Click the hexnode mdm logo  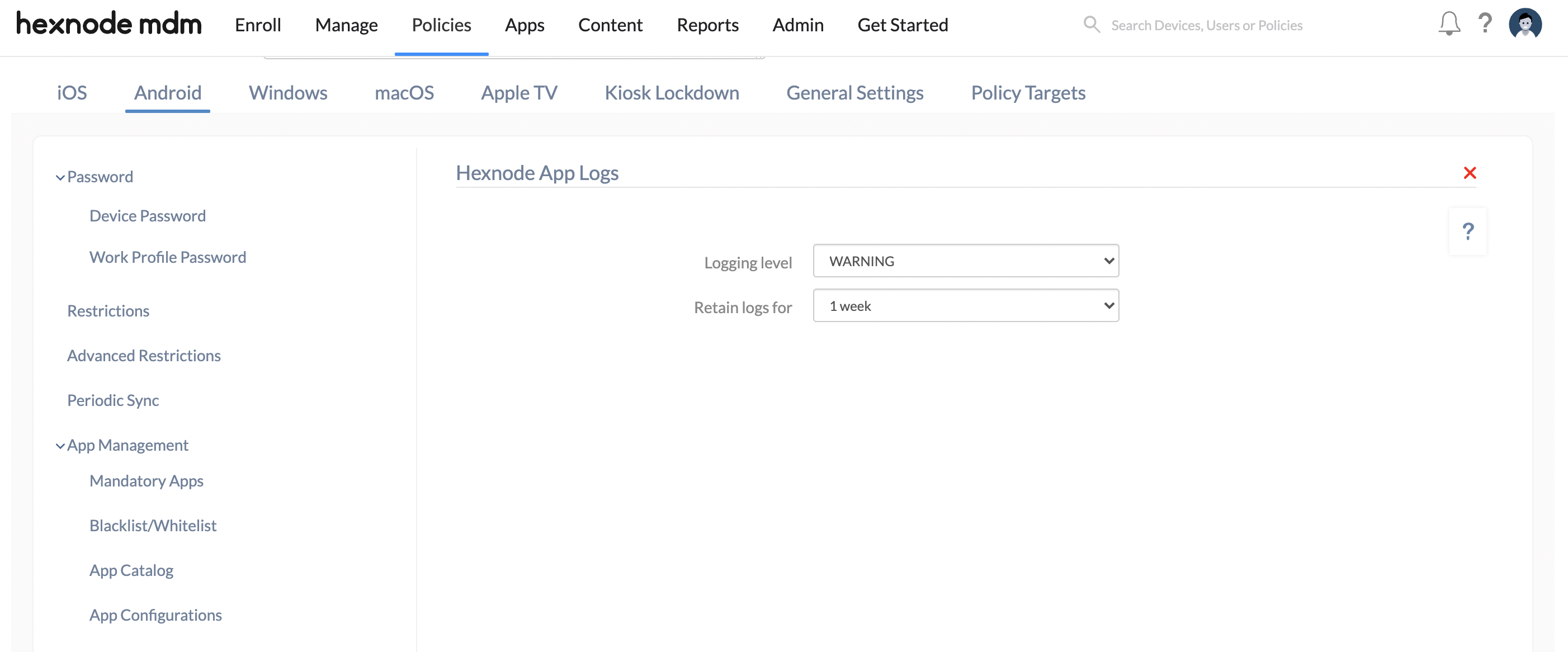click(108, 25)
